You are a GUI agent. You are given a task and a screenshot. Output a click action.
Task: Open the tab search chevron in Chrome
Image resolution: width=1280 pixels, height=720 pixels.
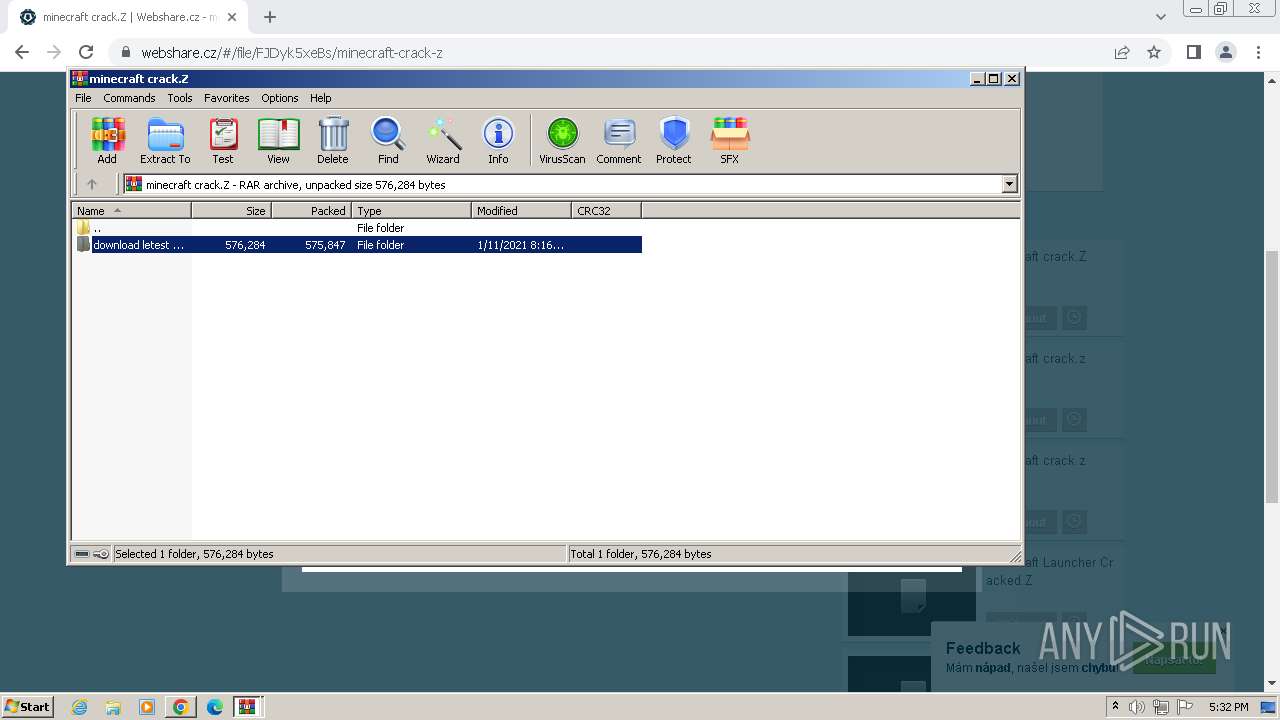point(1161,17)
